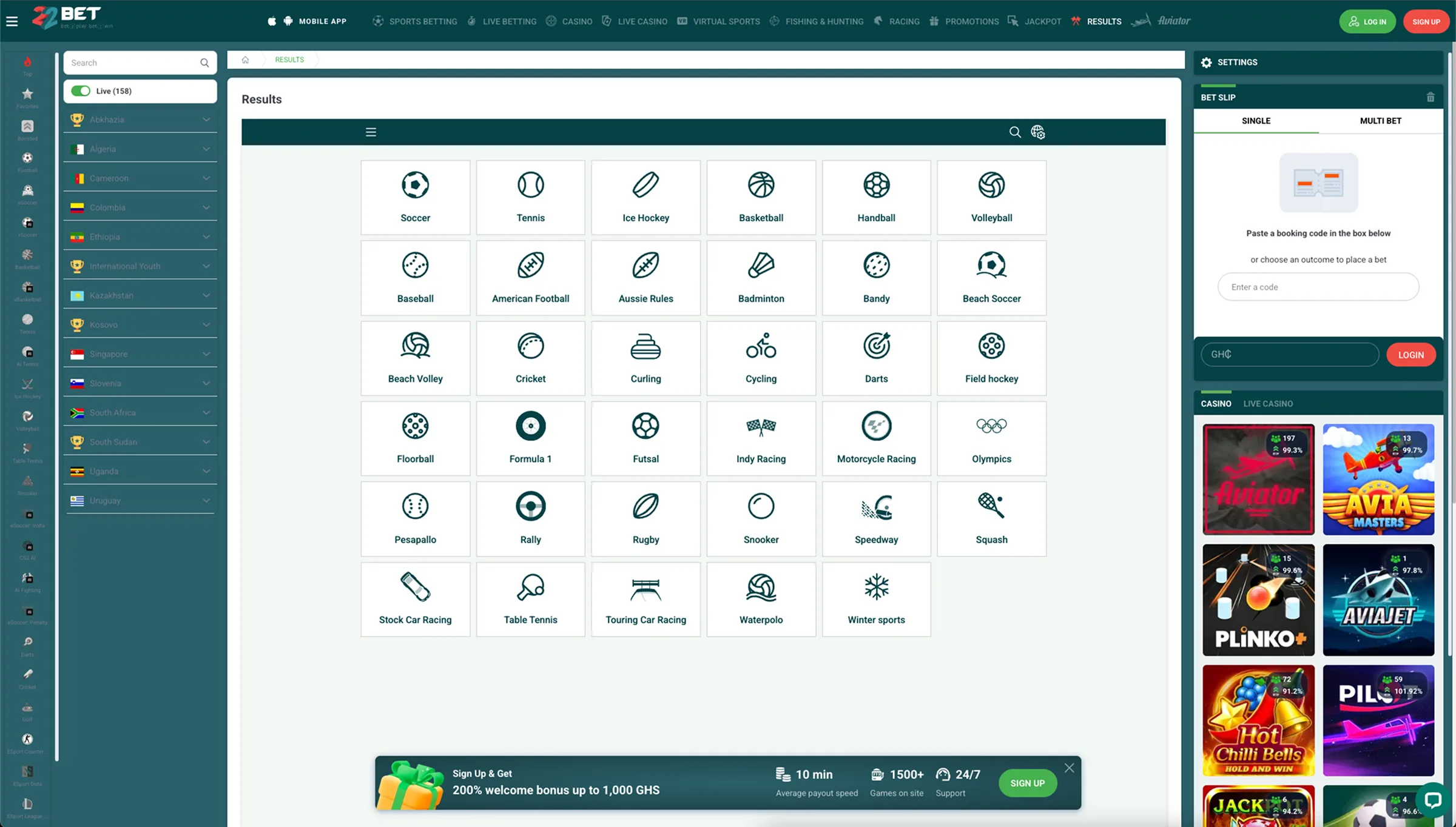Open the LIVE CASINO tab in the right panel
The width and height of the screenshot is (1456, 827).
point(1269,403)
